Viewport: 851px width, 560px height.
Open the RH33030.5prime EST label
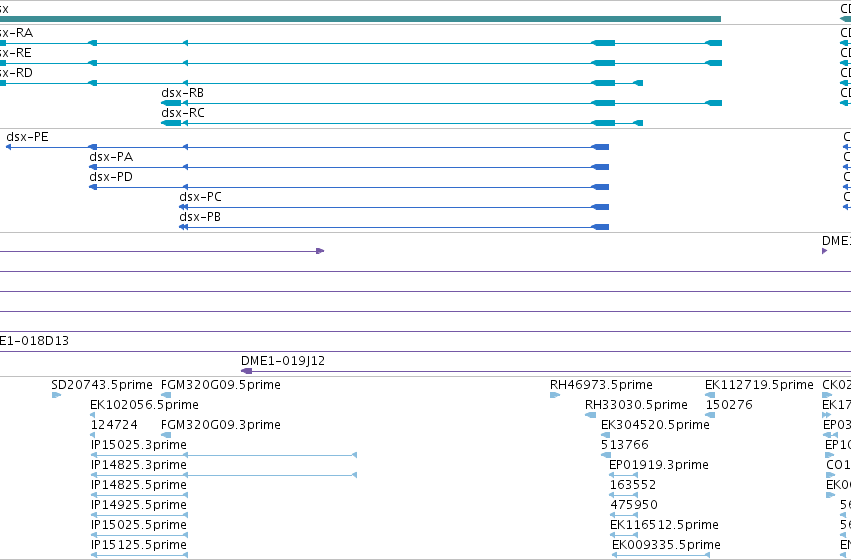click(x=636, y=405)
